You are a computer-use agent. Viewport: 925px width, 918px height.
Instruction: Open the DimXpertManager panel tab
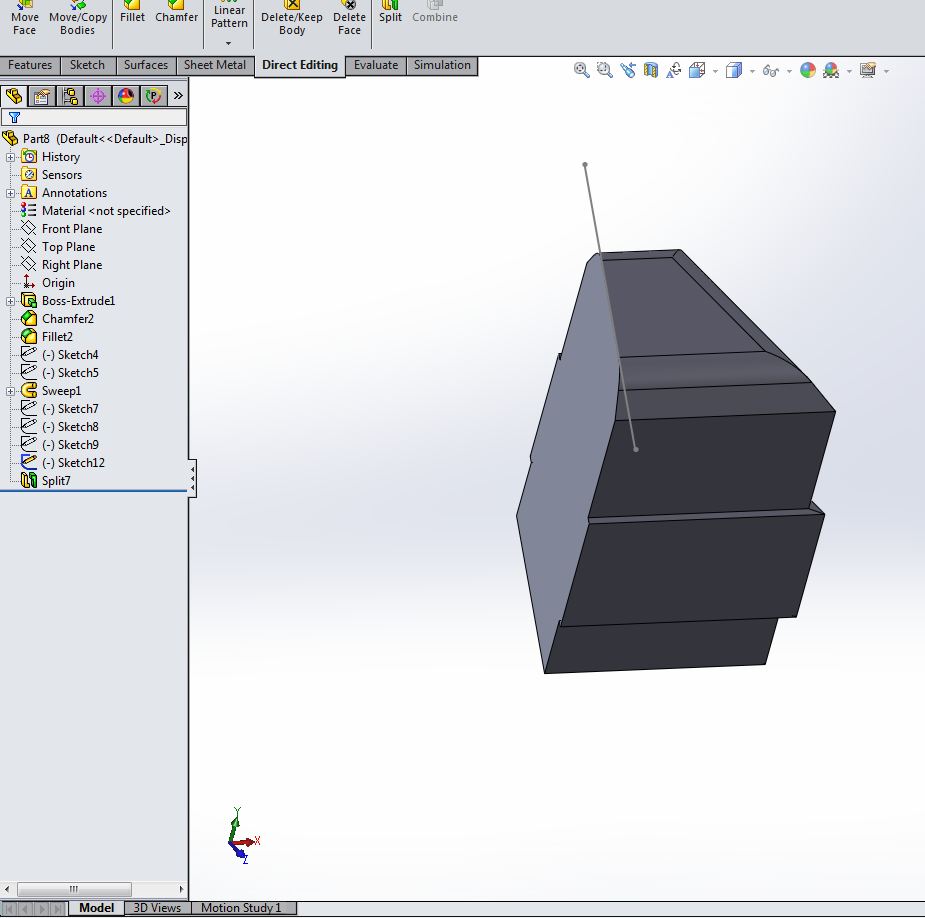pos(97,96)
